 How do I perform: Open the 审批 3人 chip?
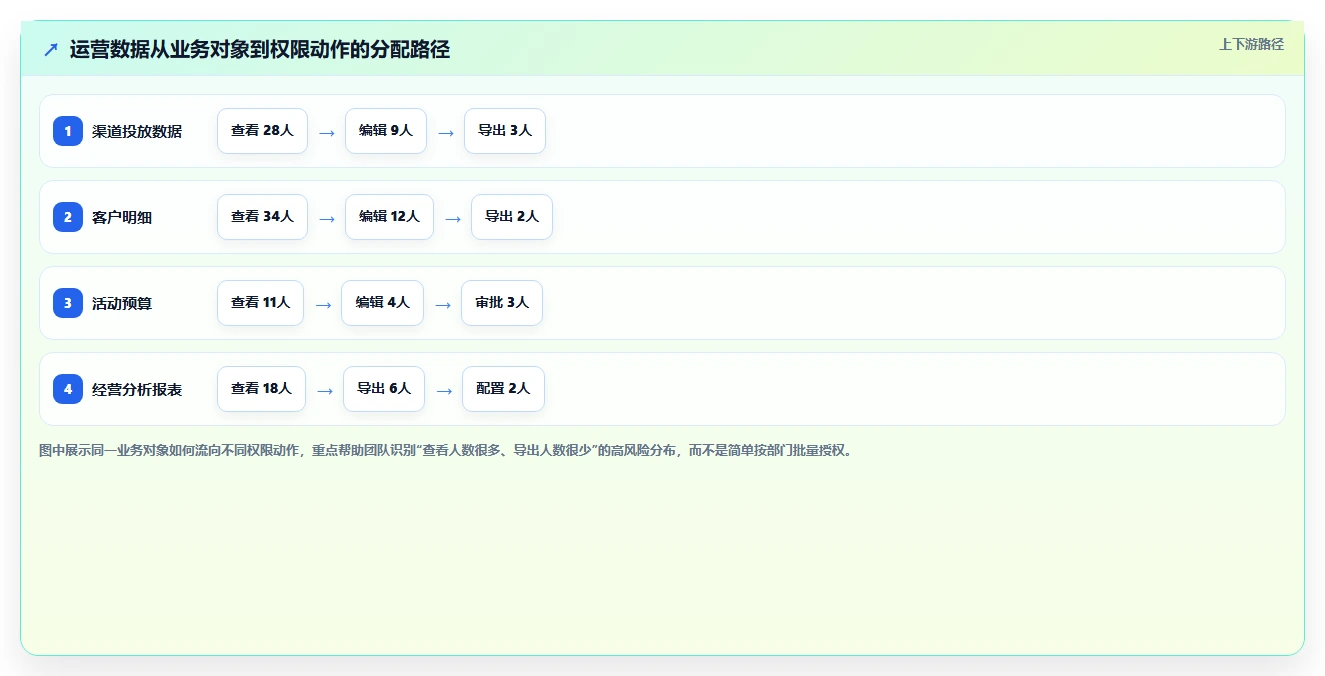tap(502, 303)
